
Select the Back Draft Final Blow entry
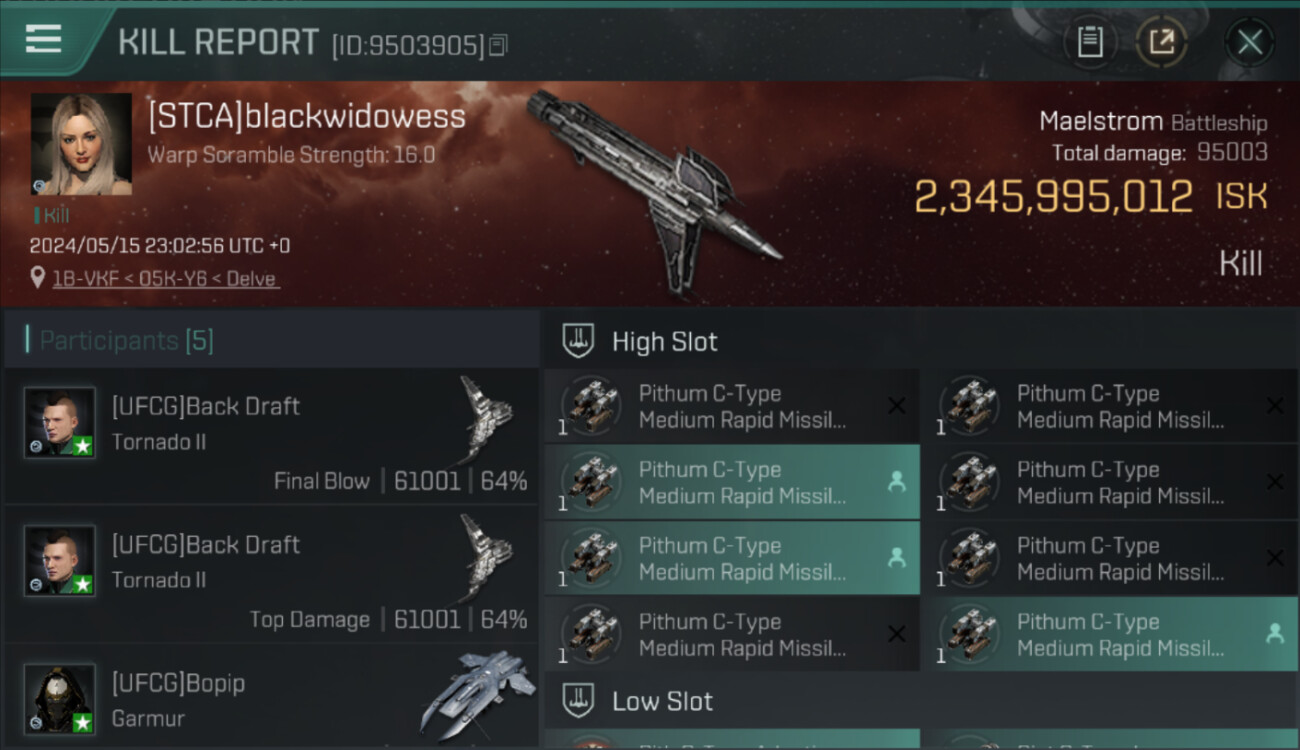coord(271,435)
